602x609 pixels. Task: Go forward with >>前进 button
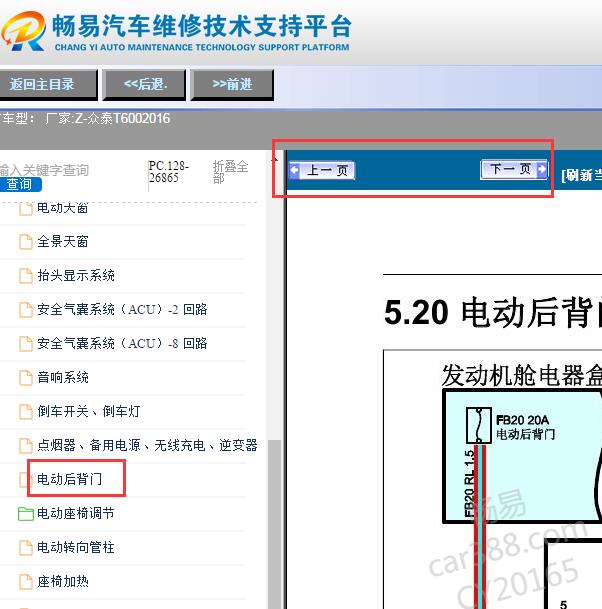(232, 85)
